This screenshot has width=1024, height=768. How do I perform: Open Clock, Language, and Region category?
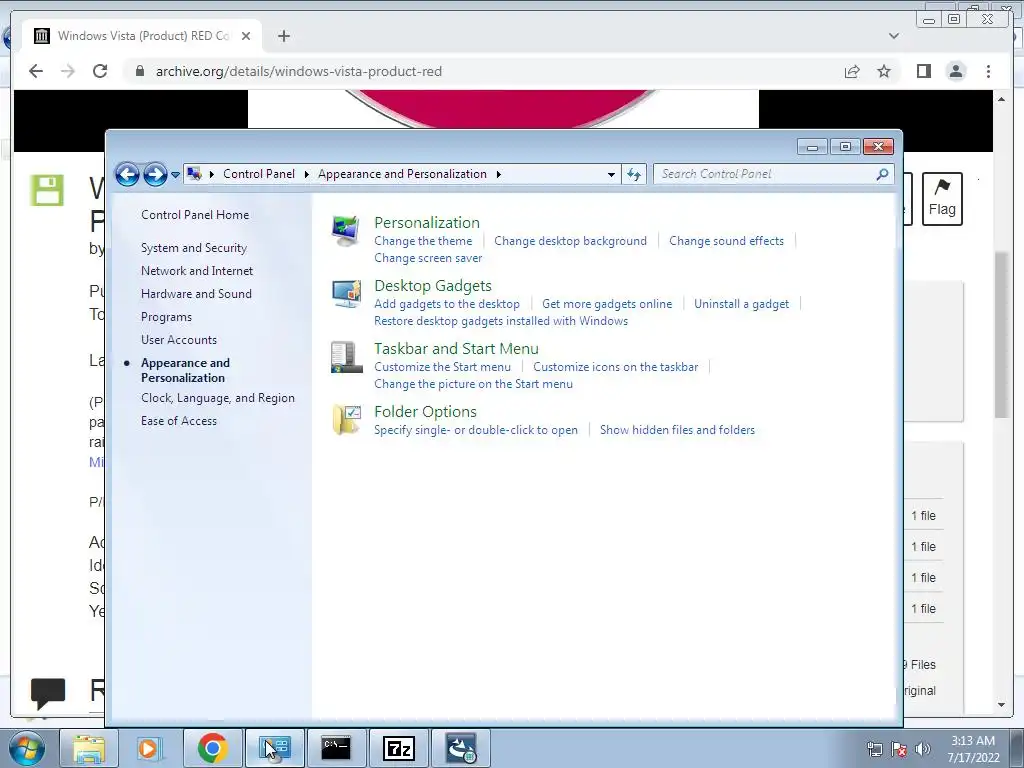[217, 398]
